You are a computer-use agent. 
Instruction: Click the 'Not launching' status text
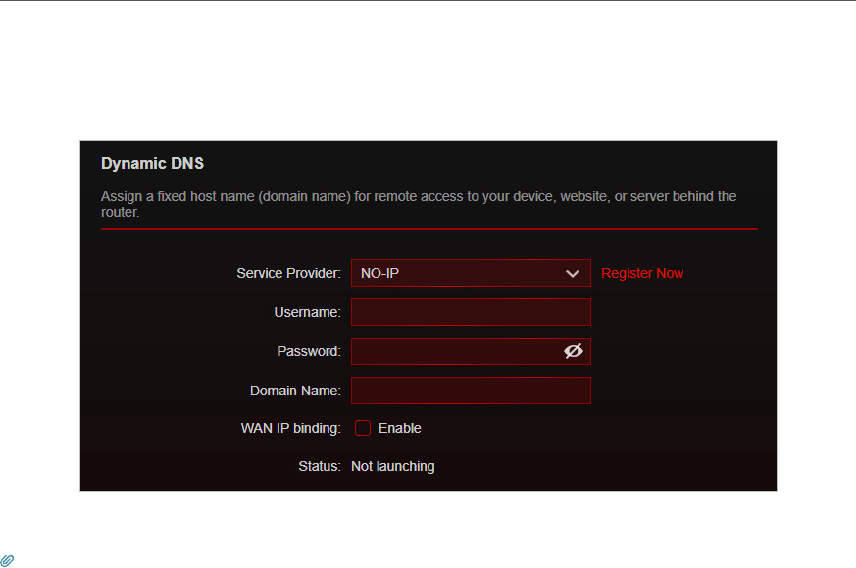click(393, 466)
